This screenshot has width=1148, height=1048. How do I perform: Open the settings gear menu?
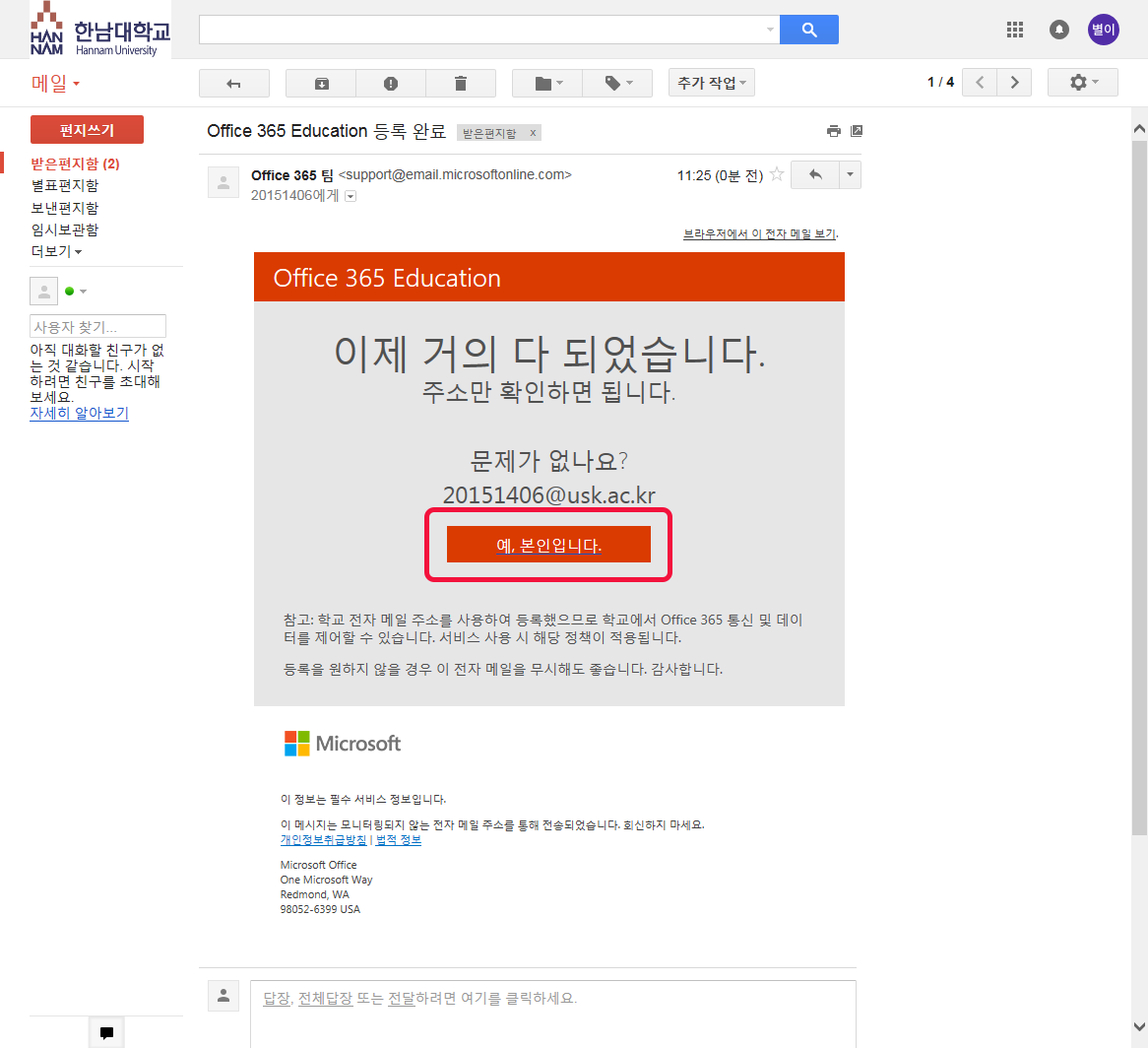[x=1083, y=82]
